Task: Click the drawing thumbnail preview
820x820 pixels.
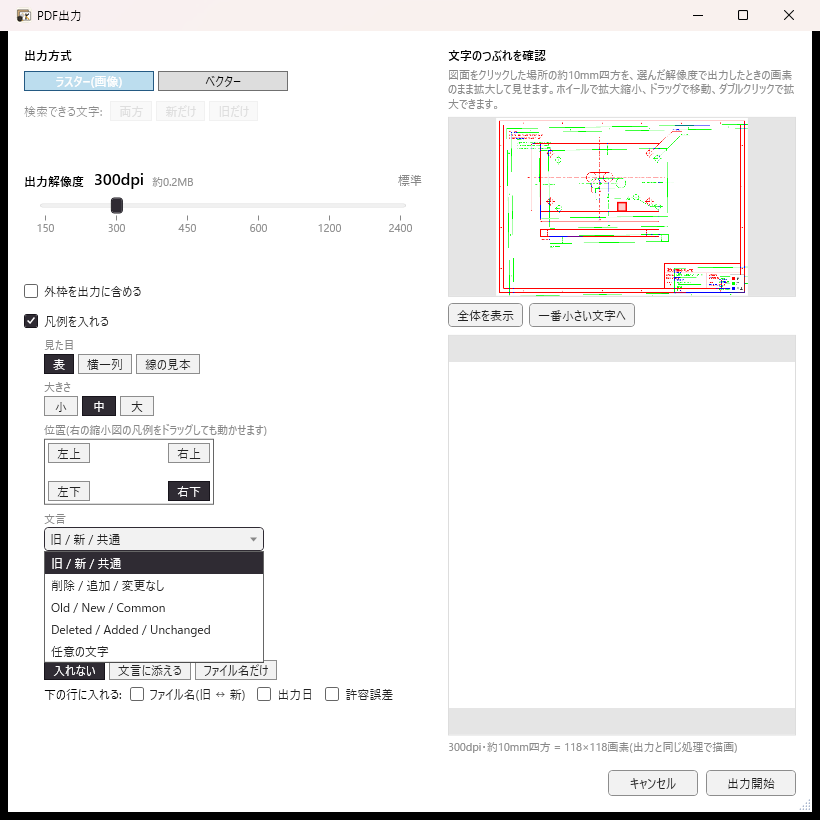Action: click(622, 207)
